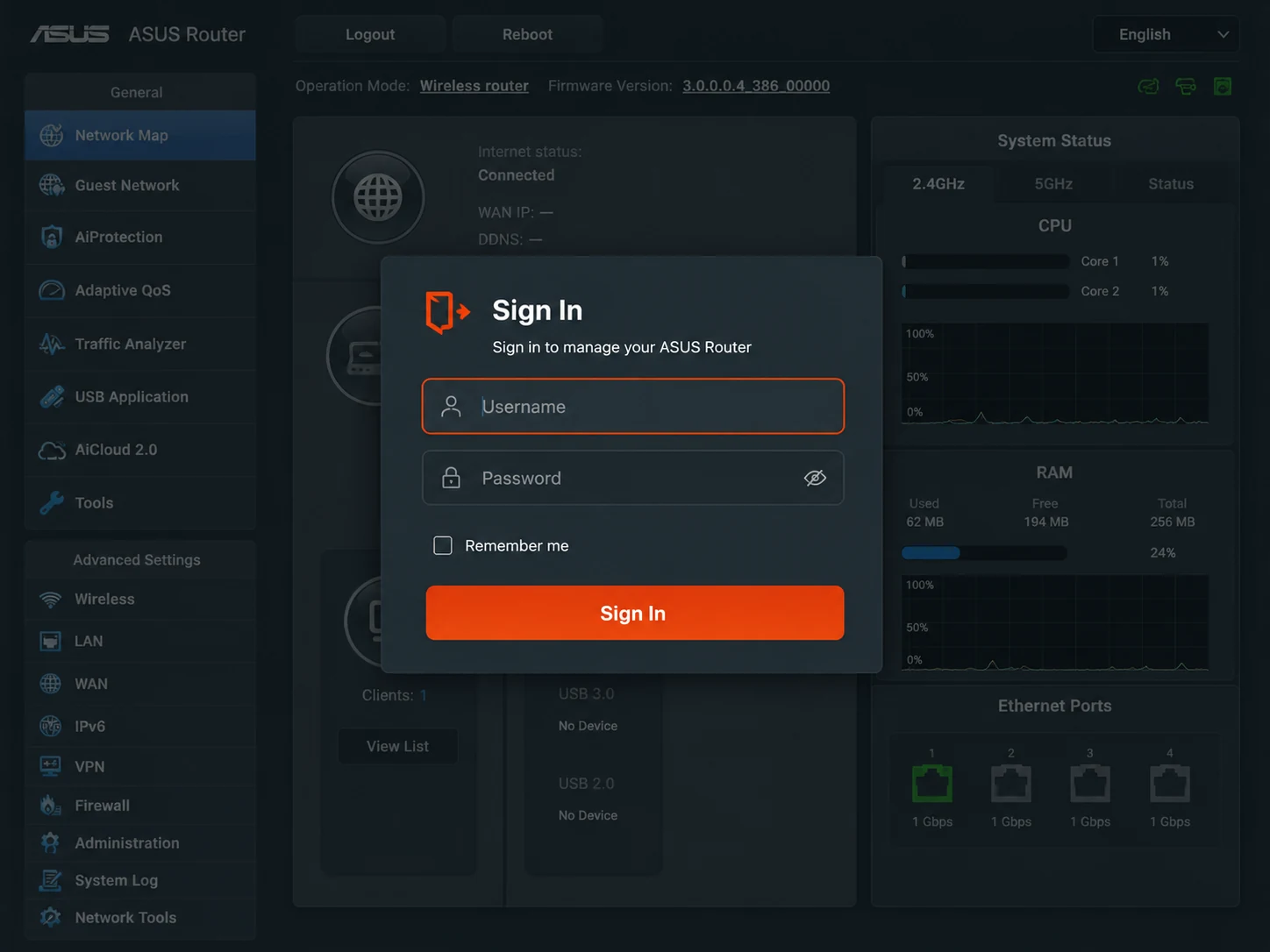Click the USB 2.0 label
The image size is (1270, 952).
pos(586,784)
